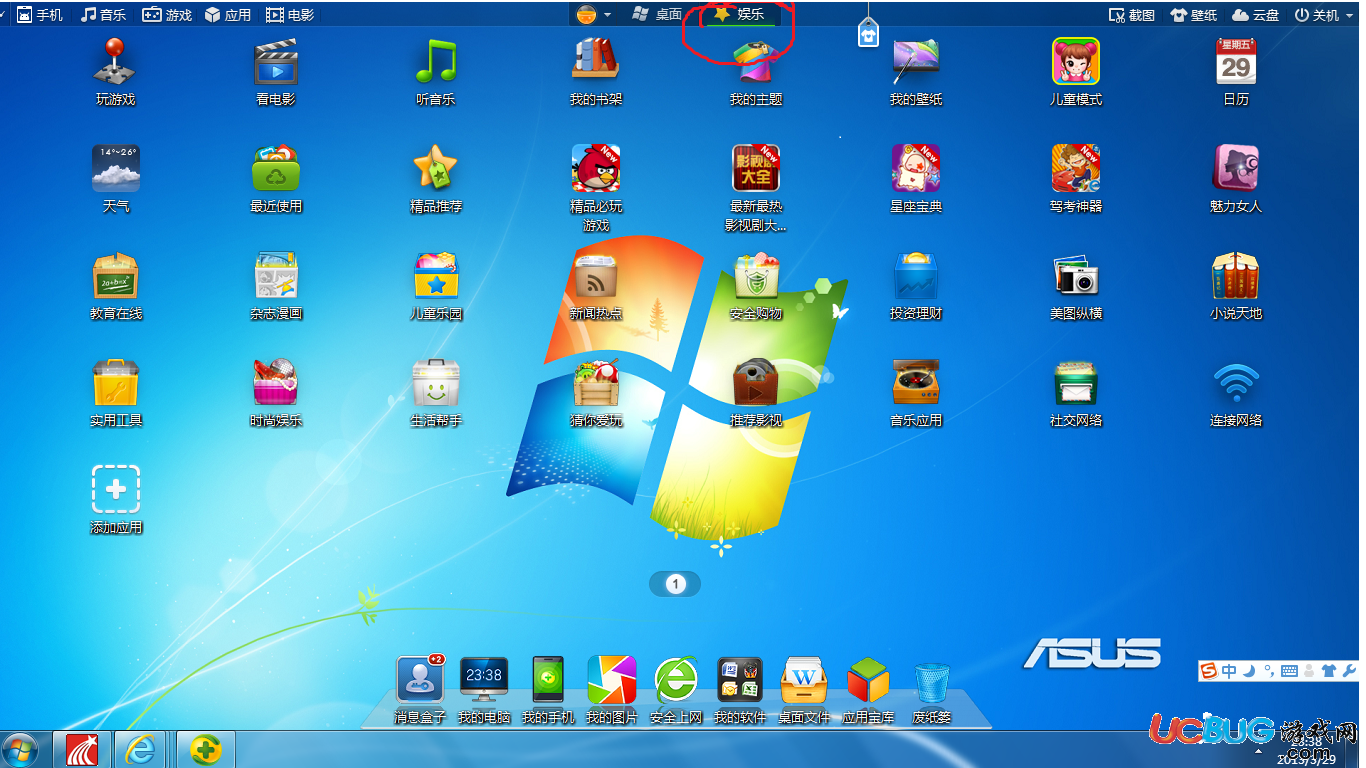Open 我的手机 in the dock

(548, 680)
